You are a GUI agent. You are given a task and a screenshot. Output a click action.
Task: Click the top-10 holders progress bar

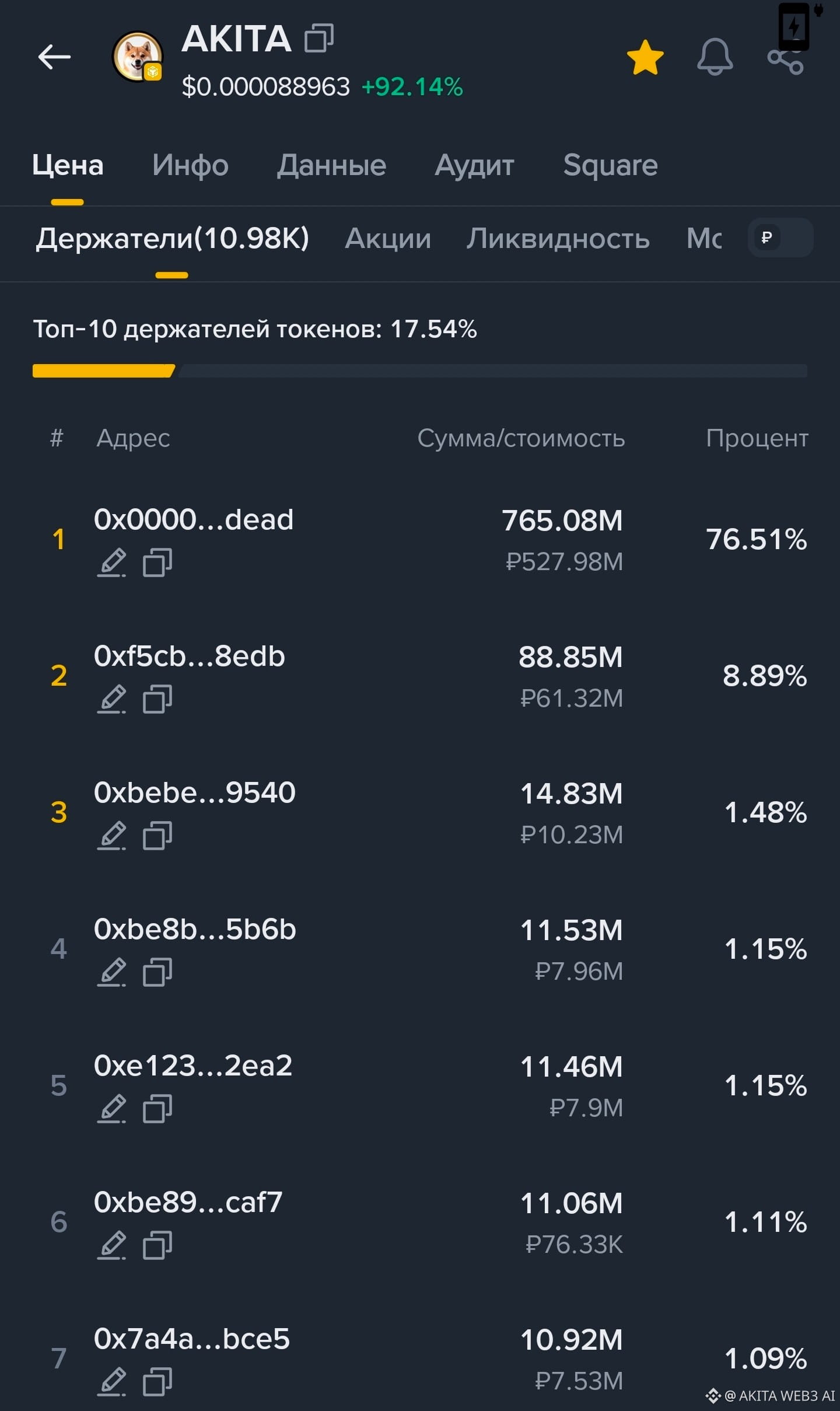pos(420,371)
